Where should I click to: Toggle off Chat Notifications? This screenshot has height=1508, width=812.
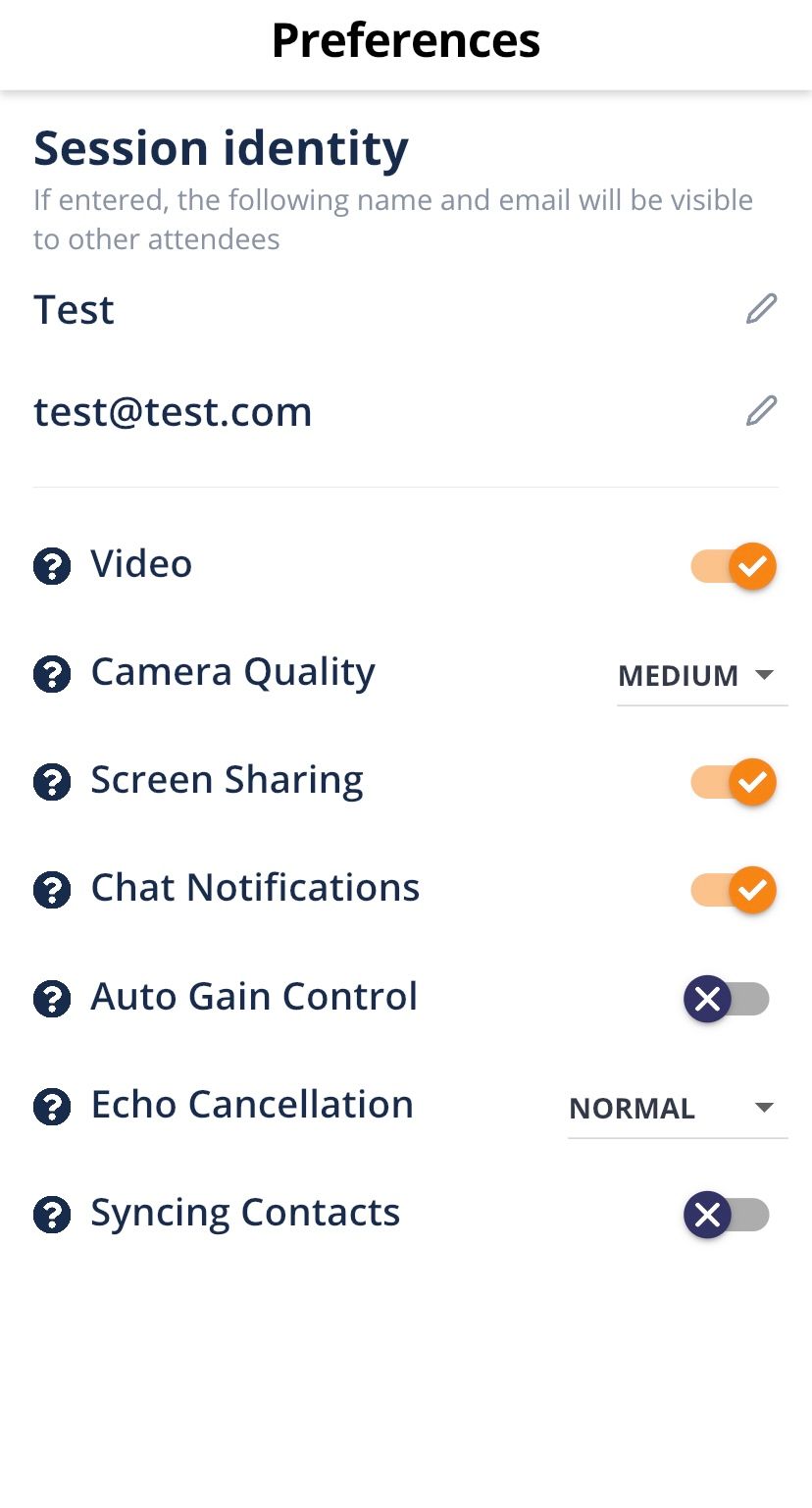(734, 891)
